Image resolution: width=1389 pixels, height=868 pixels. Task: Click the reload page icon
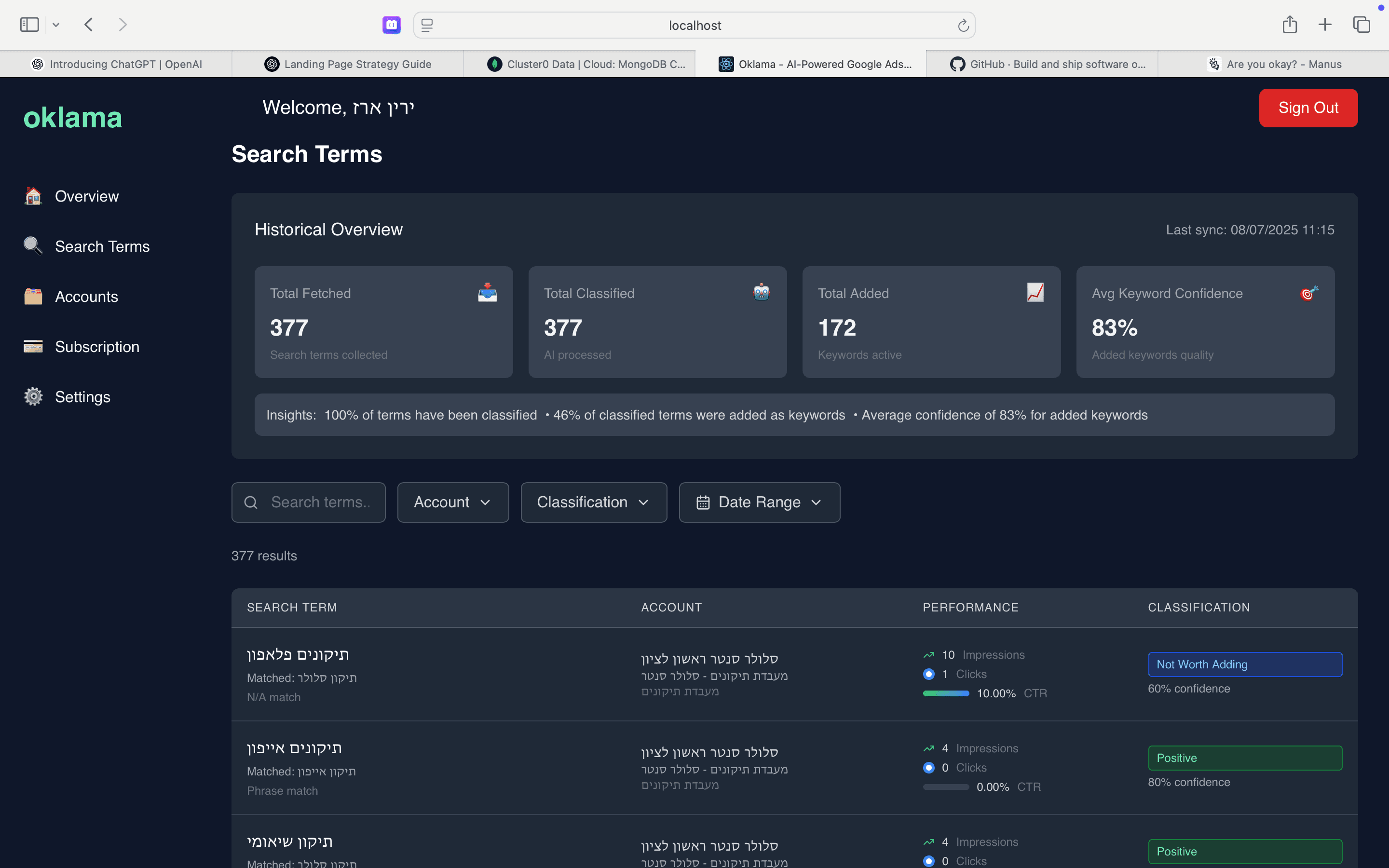pos(963,25)
